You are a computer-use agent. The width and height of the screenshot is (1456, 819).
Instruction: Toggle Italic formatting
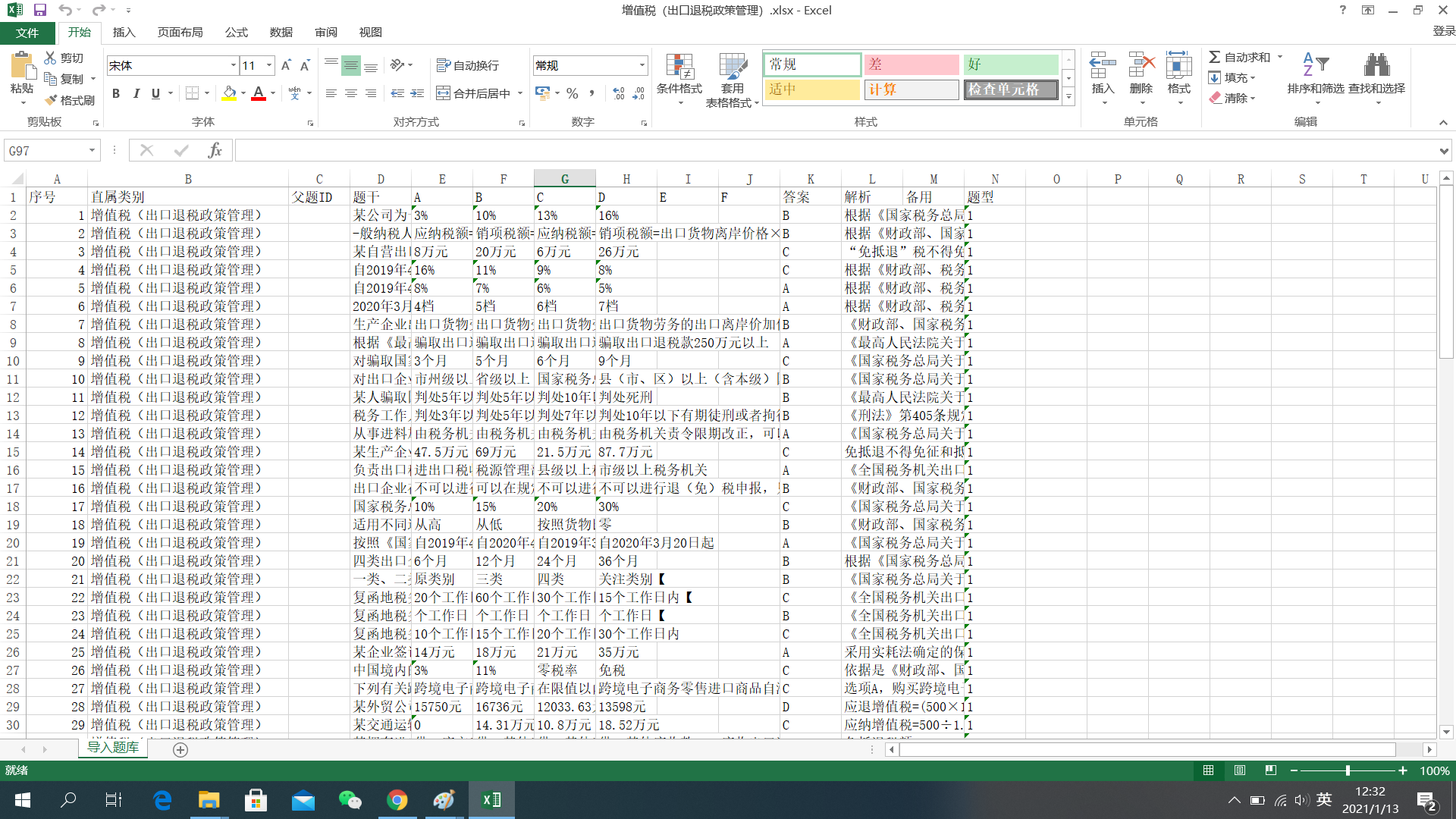(x=136, y=93)
